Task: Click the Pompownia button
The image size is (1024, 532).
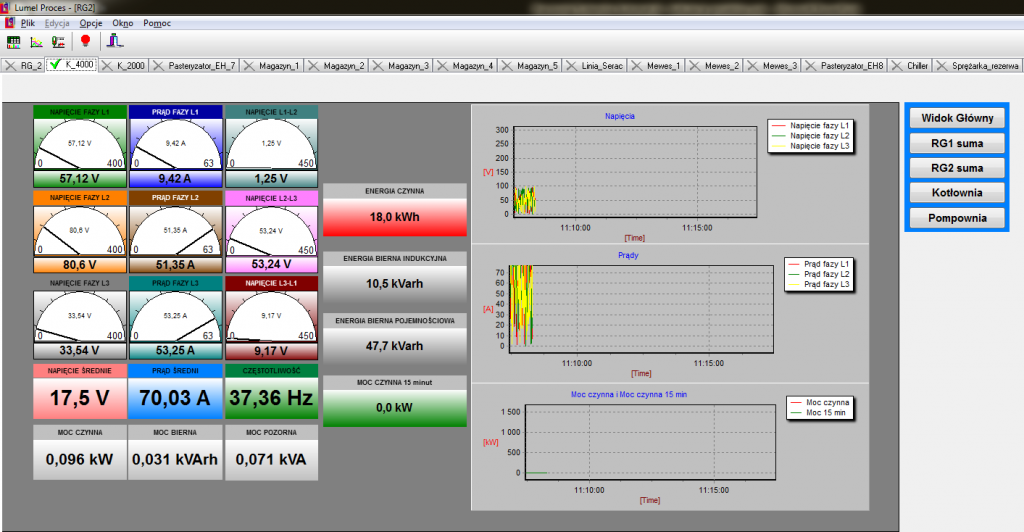Action: [957, 218]
